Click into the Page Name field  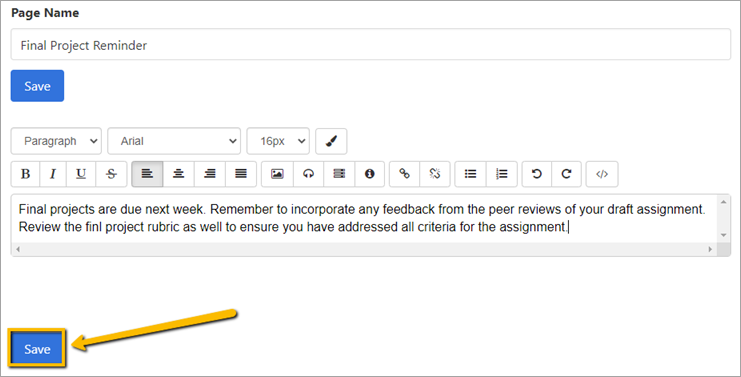pos(370,44)
